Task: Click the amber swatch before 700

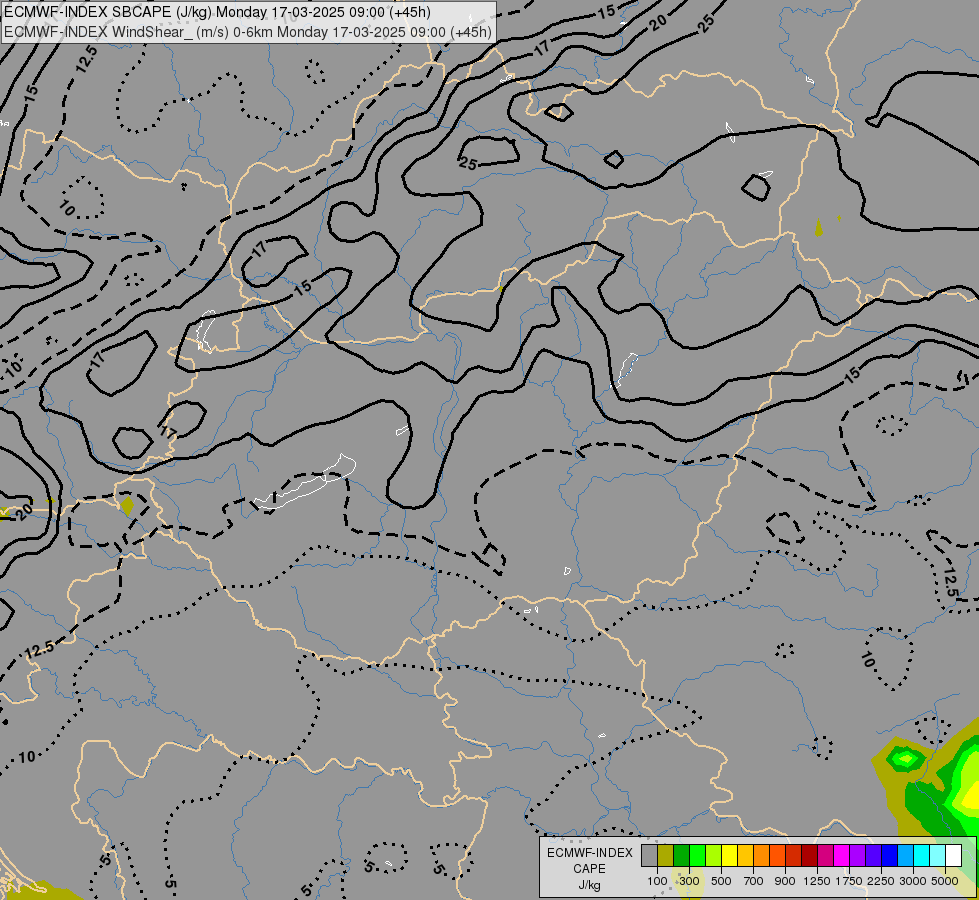Action: click(745, 856)
